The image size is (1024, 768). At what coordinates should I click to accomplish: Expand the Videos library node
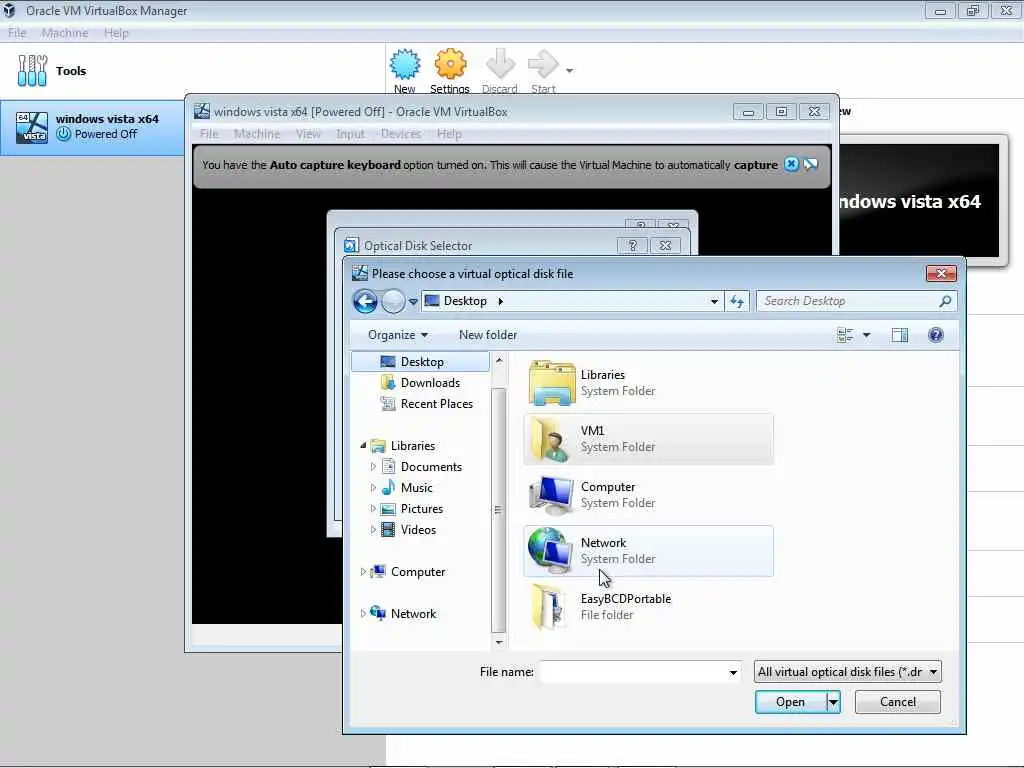[373, 530]
